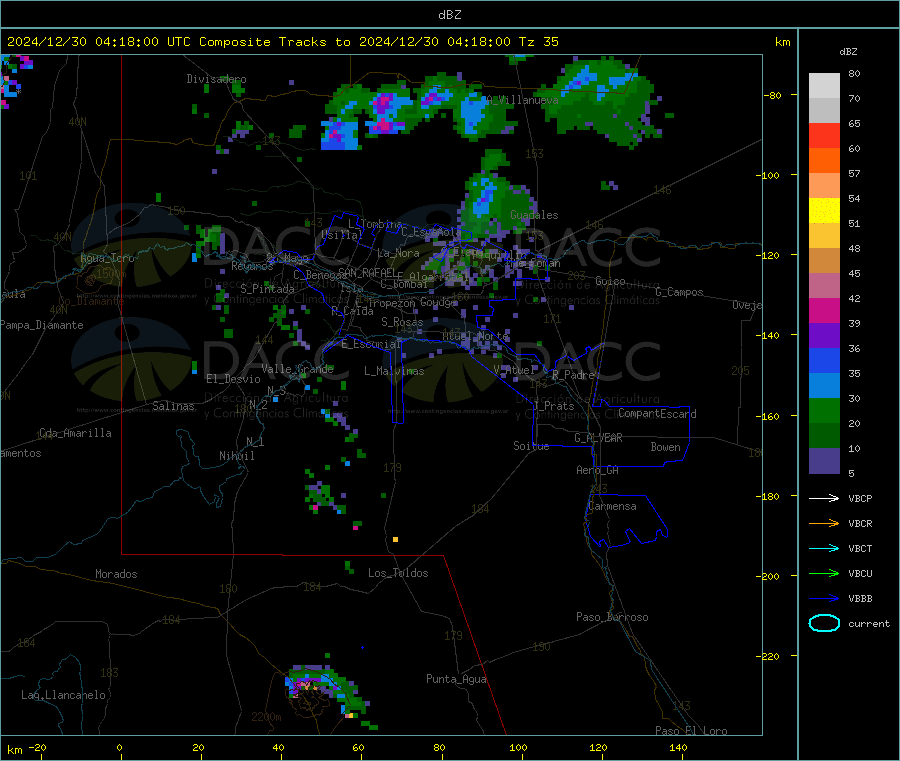Click the Cda_Amarilla place label
The image size is (900, 761).
(x=75, y=433)
